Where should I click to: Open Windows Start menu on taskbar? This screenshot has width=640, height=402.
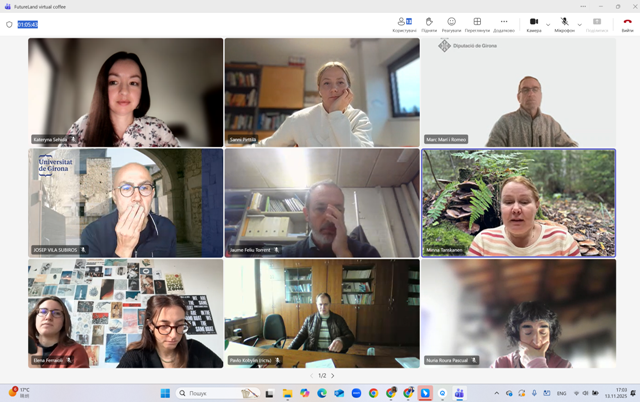point(165,393)
